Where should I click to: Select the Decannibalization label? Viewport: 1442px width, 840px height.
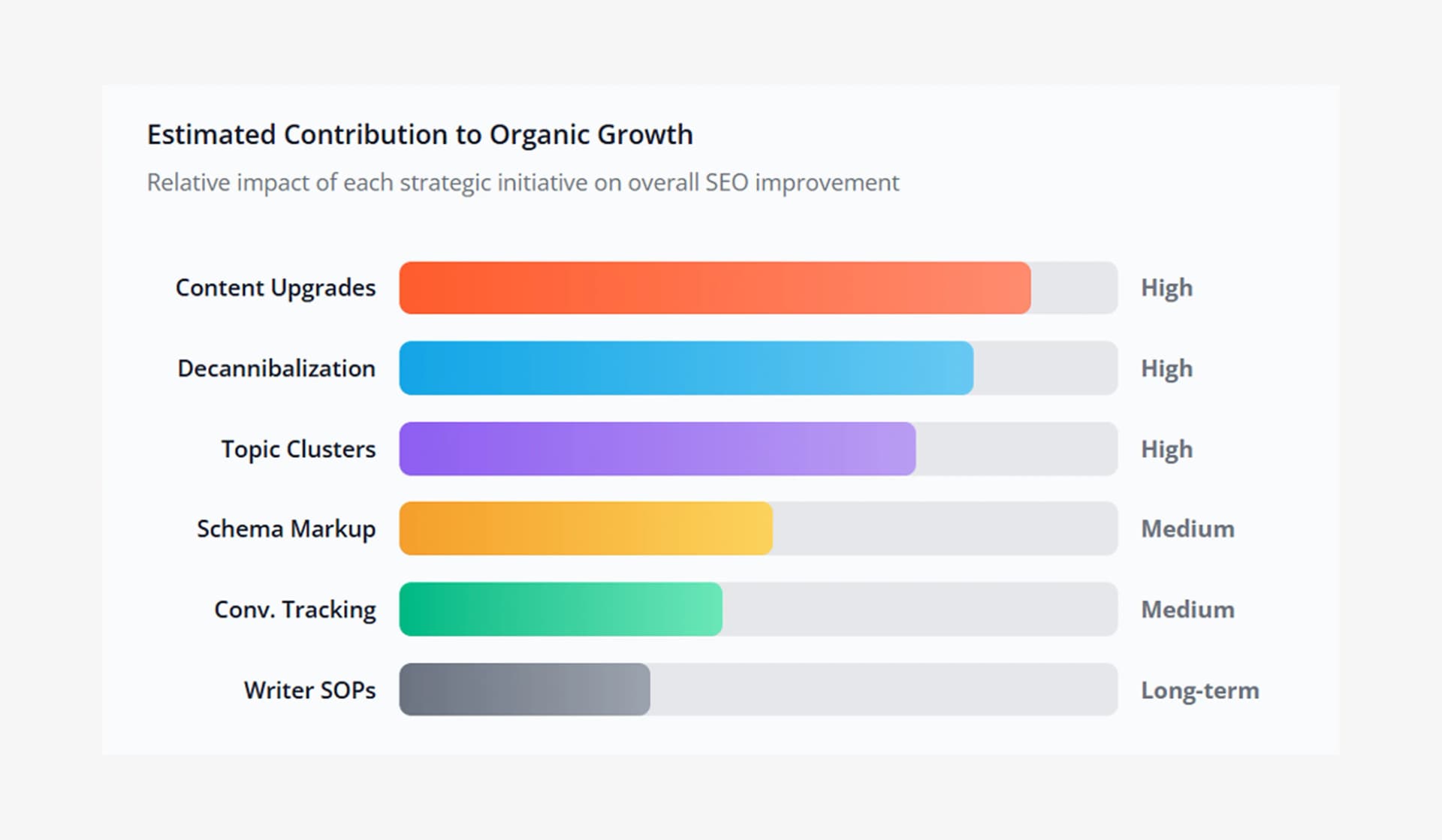click(x=276, y=369)
